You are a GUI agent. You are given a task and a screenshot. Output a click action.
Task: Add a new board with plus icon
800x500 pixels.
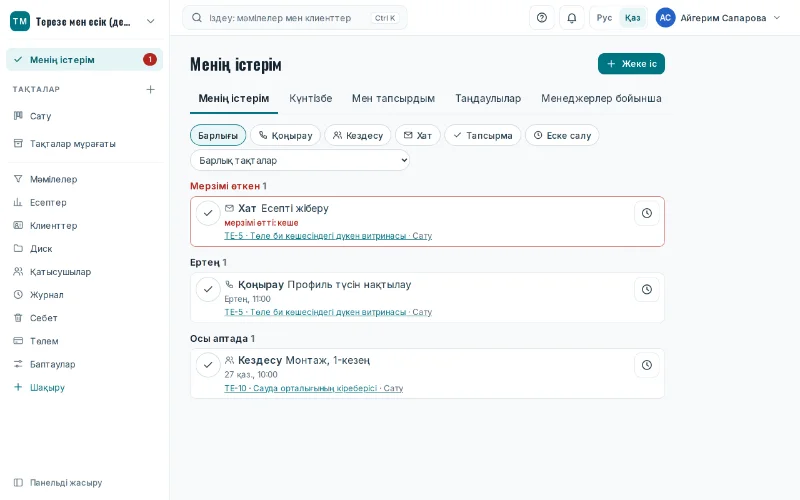click(x=151, y=89)
